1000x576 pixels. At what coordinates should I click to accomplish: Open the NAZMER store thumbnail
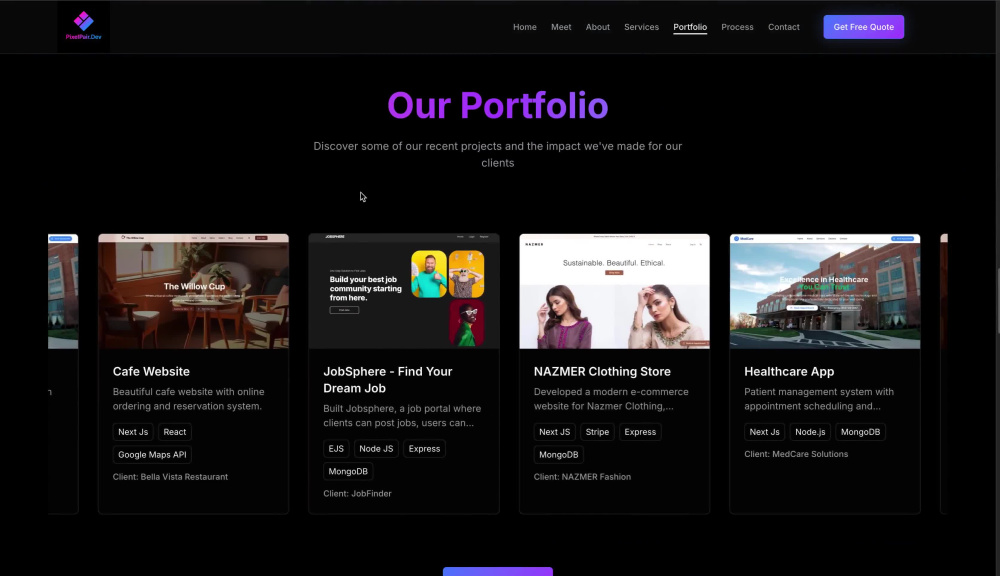click(x=614, y=291)
